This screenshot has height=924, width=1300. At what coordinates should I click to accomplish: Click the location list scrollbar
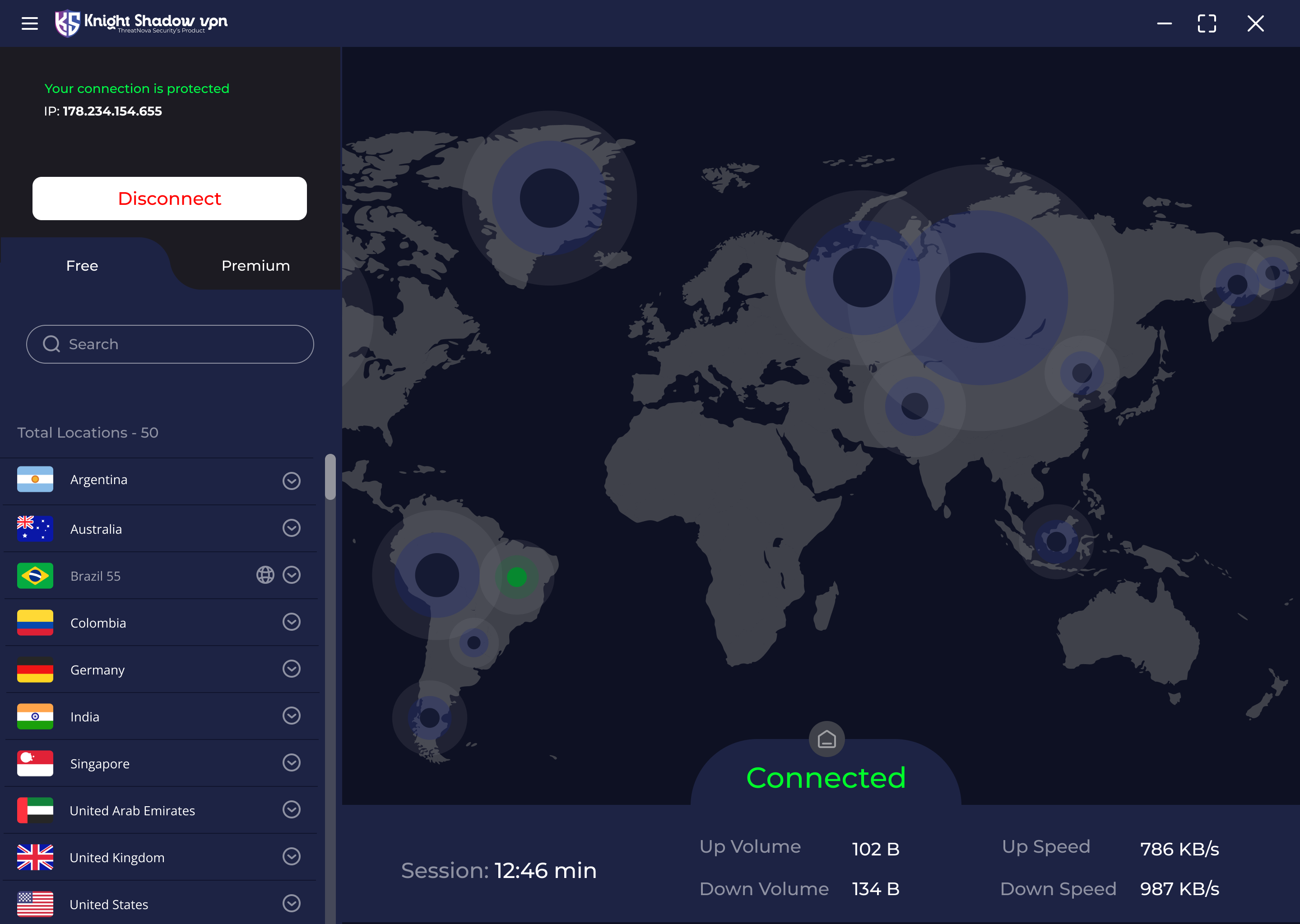(330, 477)
